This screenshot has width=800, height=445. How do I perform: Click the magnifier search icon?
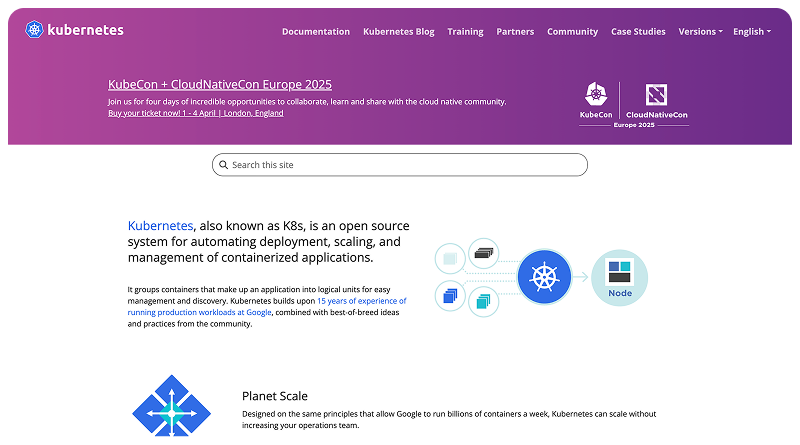pos(223,165)
